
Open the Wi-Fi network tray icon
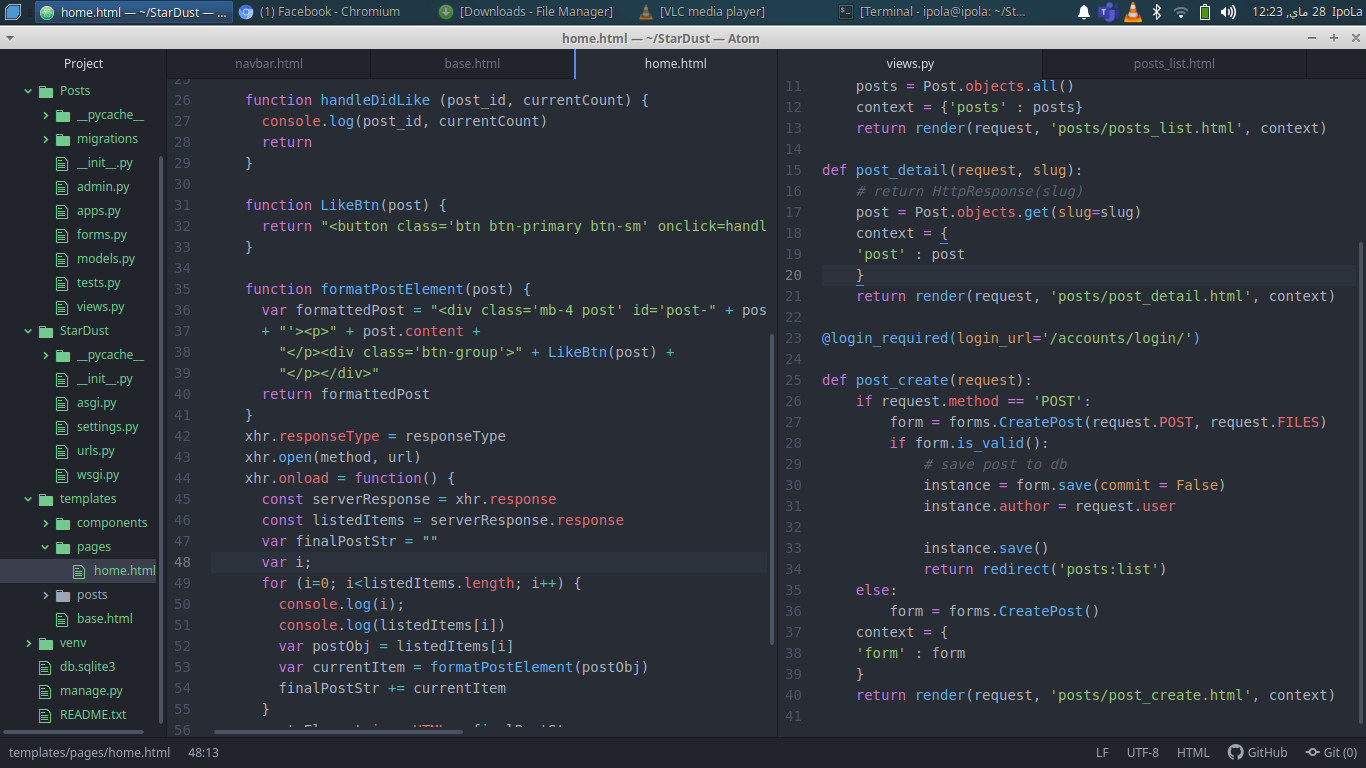[x=1181, y=12]
